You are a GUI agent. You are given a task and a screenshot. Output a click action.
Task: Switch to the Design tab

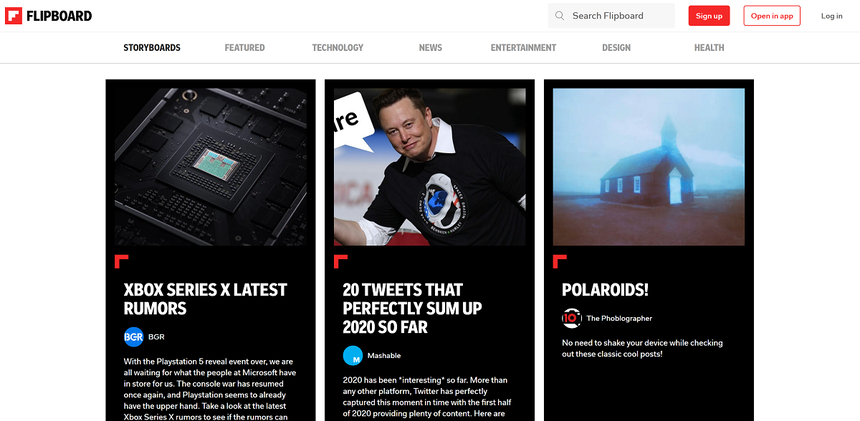coord(616,48)
